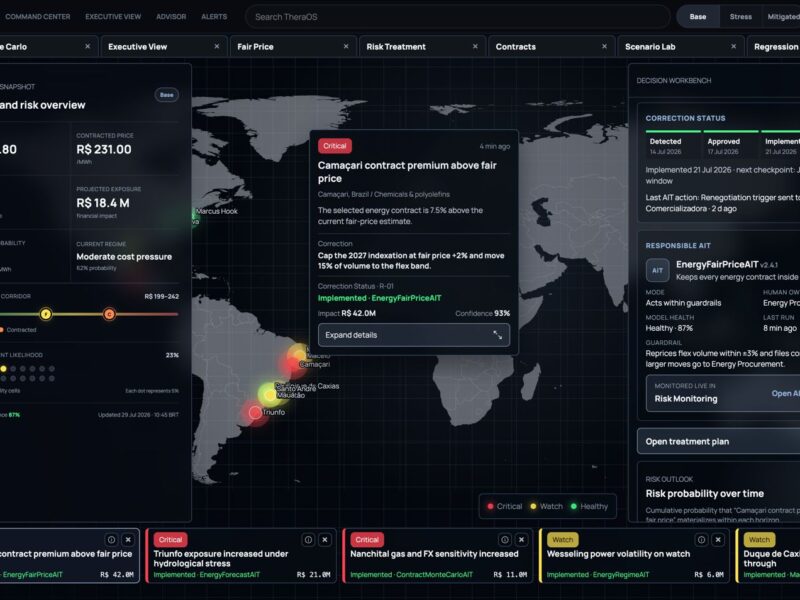The image size is (800, 600).
Task: Show info for the Nanchital gas alert card
Action: tap(505, 540)
